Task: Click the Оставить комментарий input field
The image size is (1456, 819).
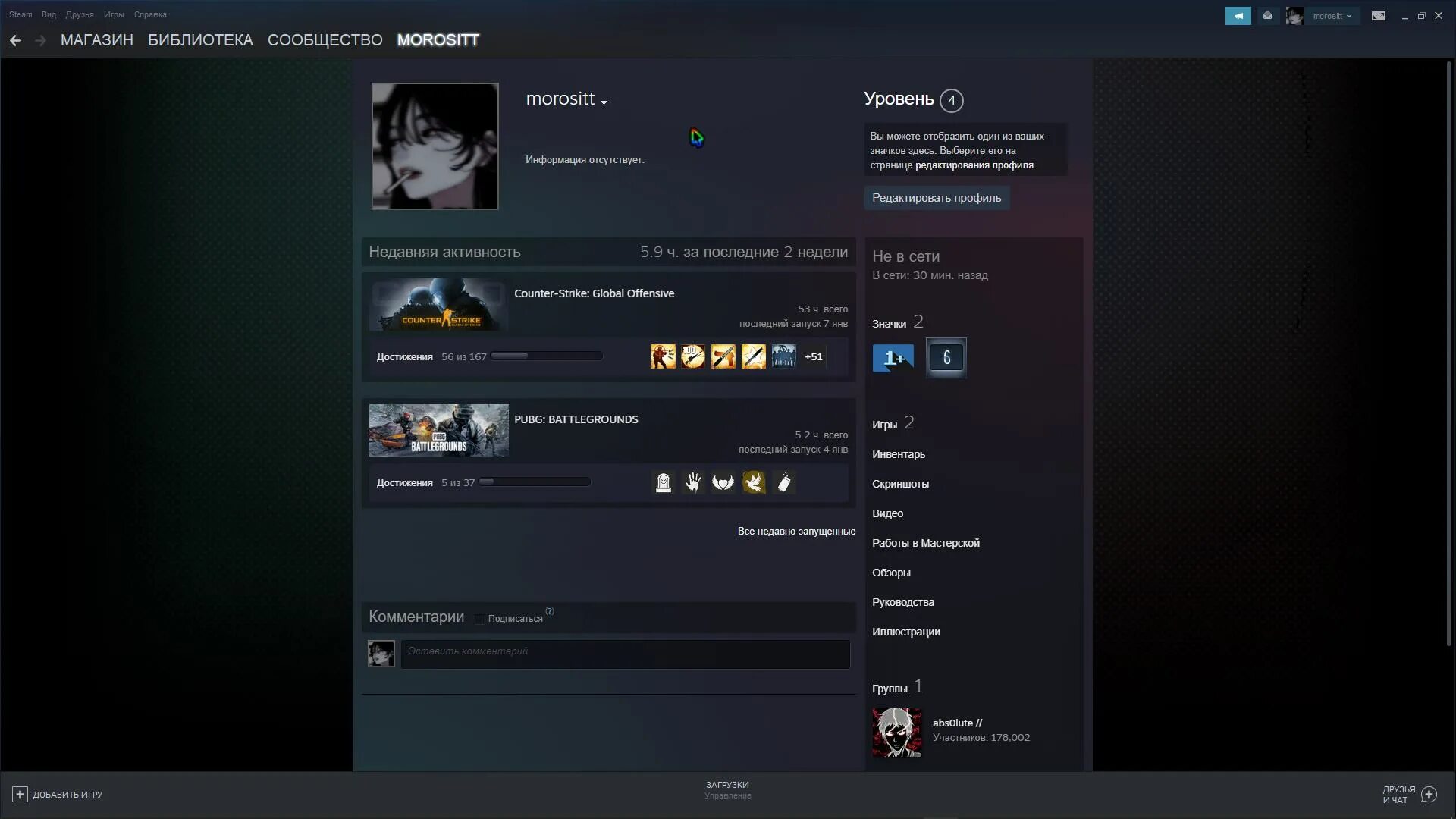Action: pos(625,654)
